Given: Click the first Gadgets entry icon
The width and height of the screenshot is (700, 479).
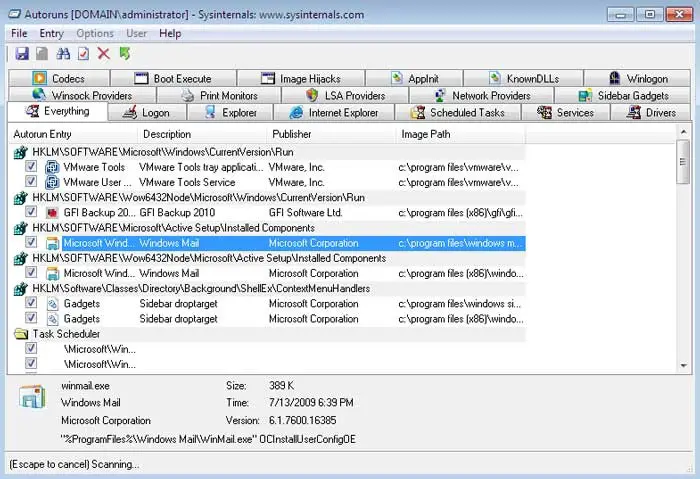Looking at the screenshot, I should pyautogui.click(x=52, y=304).
